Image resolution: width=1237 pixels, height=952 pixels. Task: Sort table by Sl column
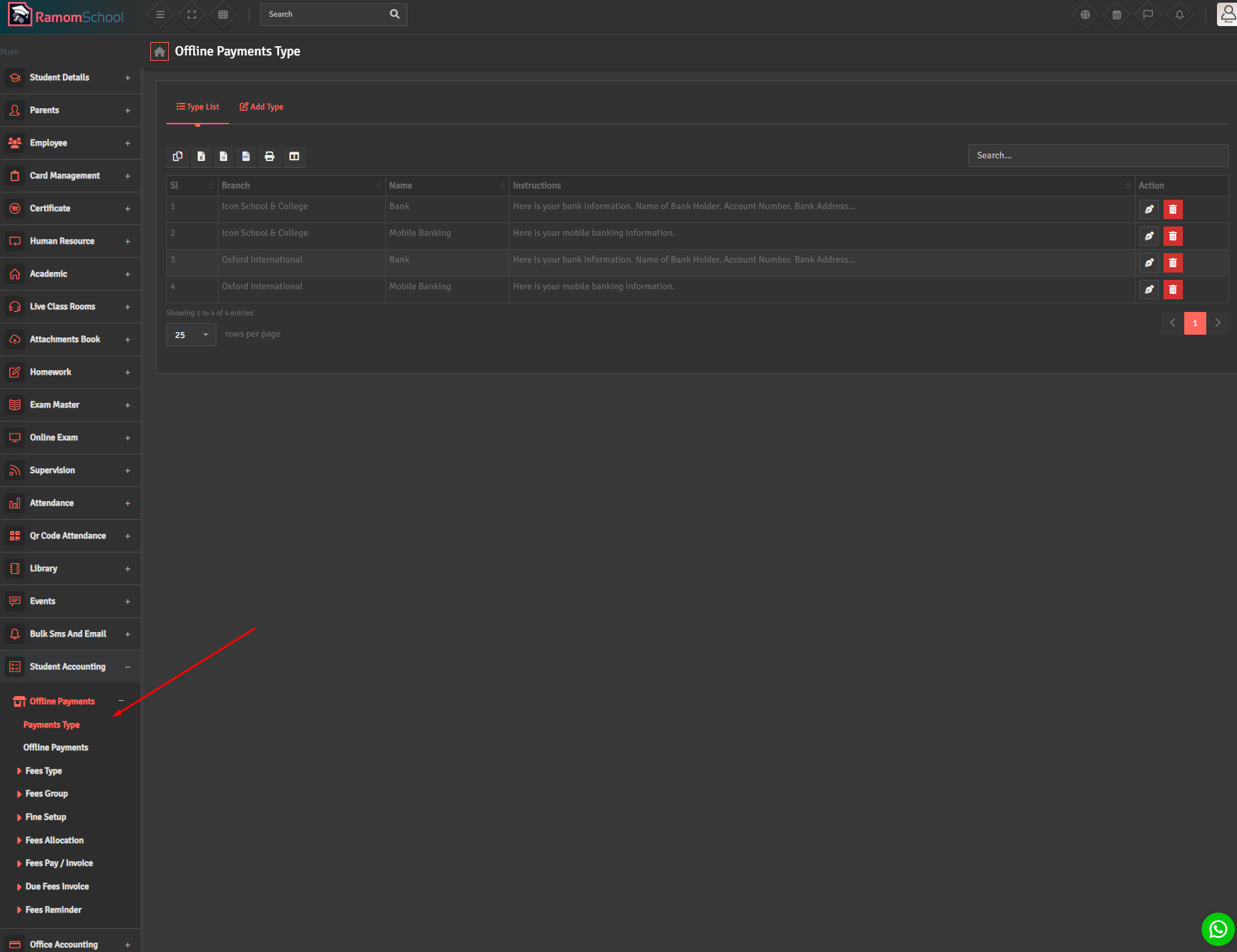192,186
